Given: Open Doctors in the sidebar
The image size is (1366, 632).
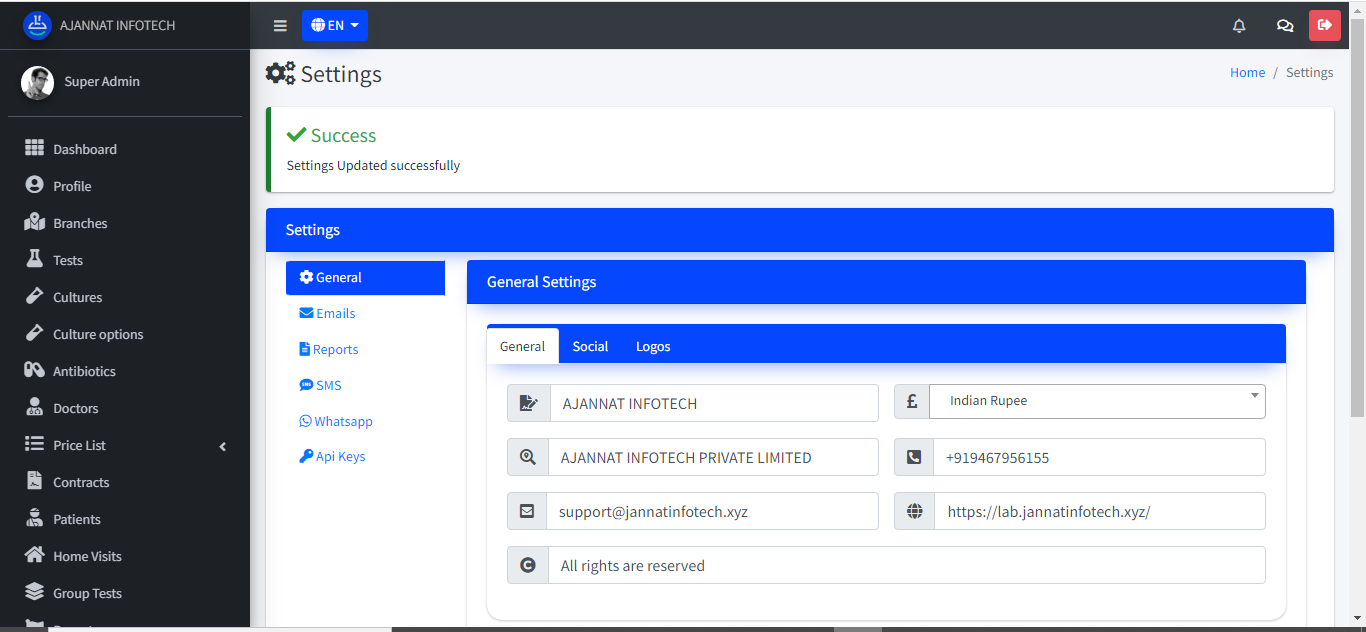Looking at the screenshot, I should [x=76, y=408].
